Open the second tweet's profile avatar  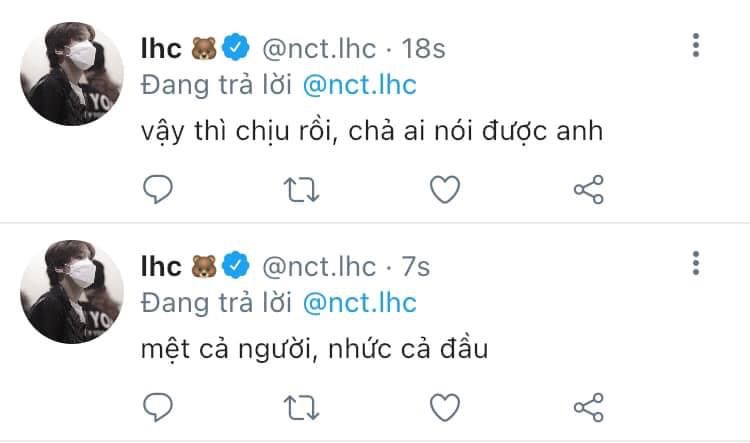click(x=72, y=291)
